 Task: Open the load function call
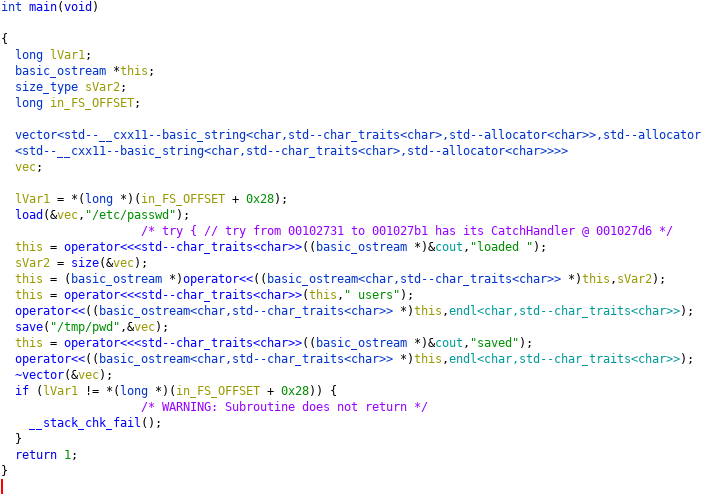coord(29,215)
